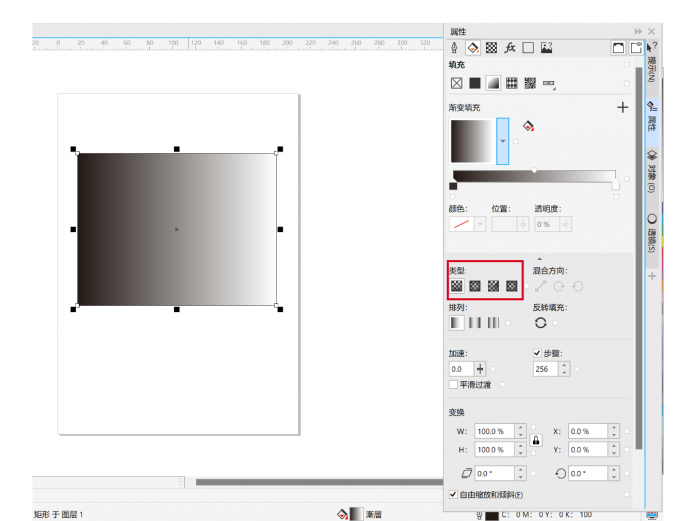The width and height of the screenshot is (680, 521).
Task: Switch properties panel to scroll mode
Action: (x=618, y=48)
